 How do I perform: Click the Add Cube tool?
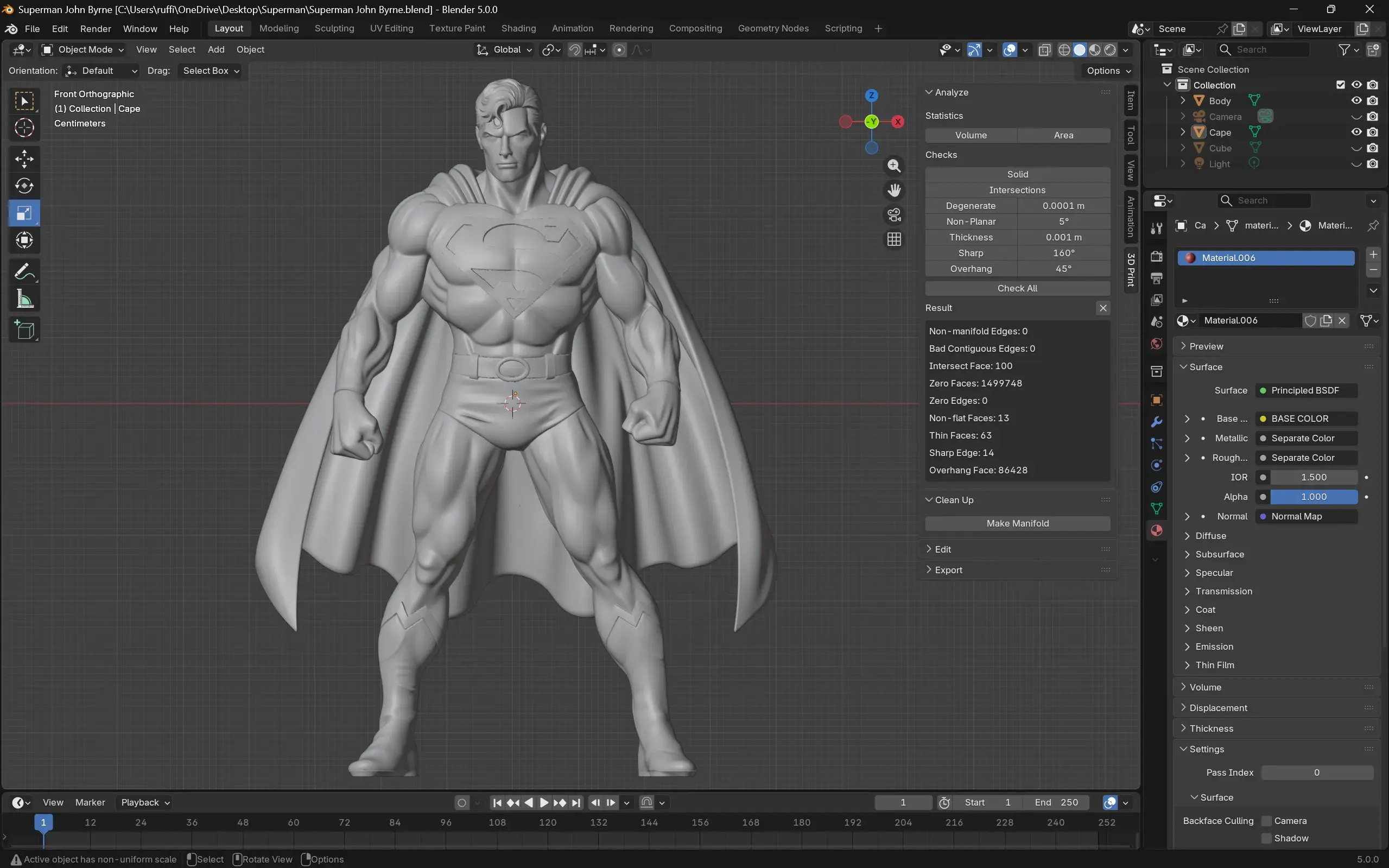[x=24, y=330]
